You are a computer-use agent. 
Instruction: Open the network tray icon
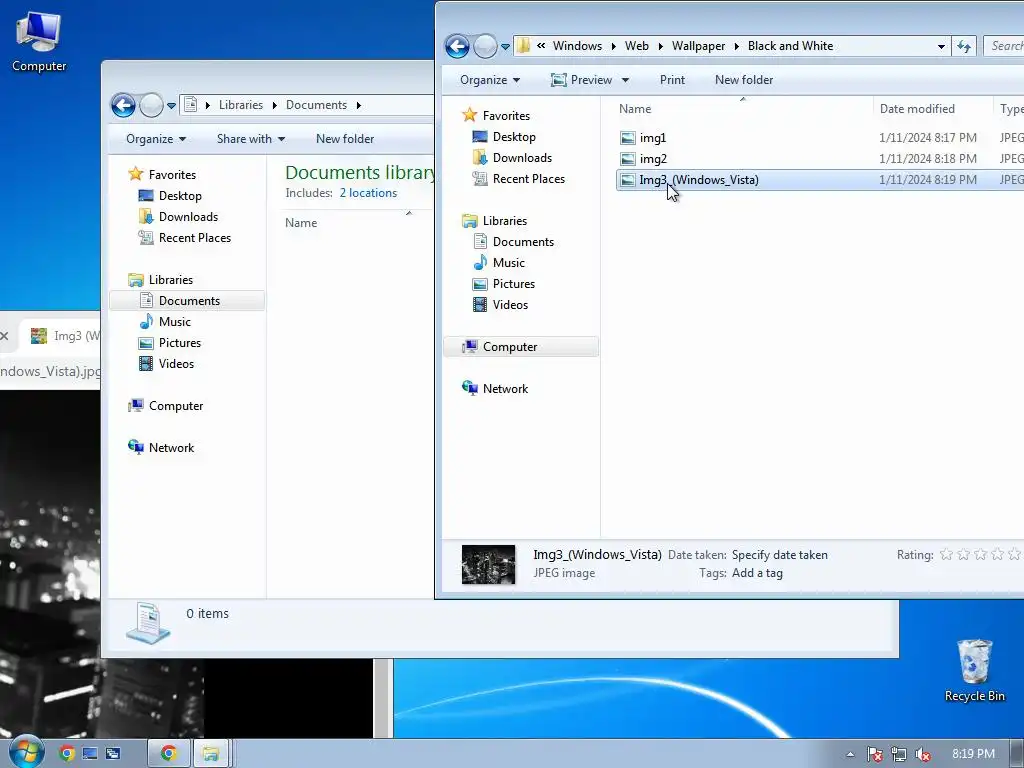899,754
